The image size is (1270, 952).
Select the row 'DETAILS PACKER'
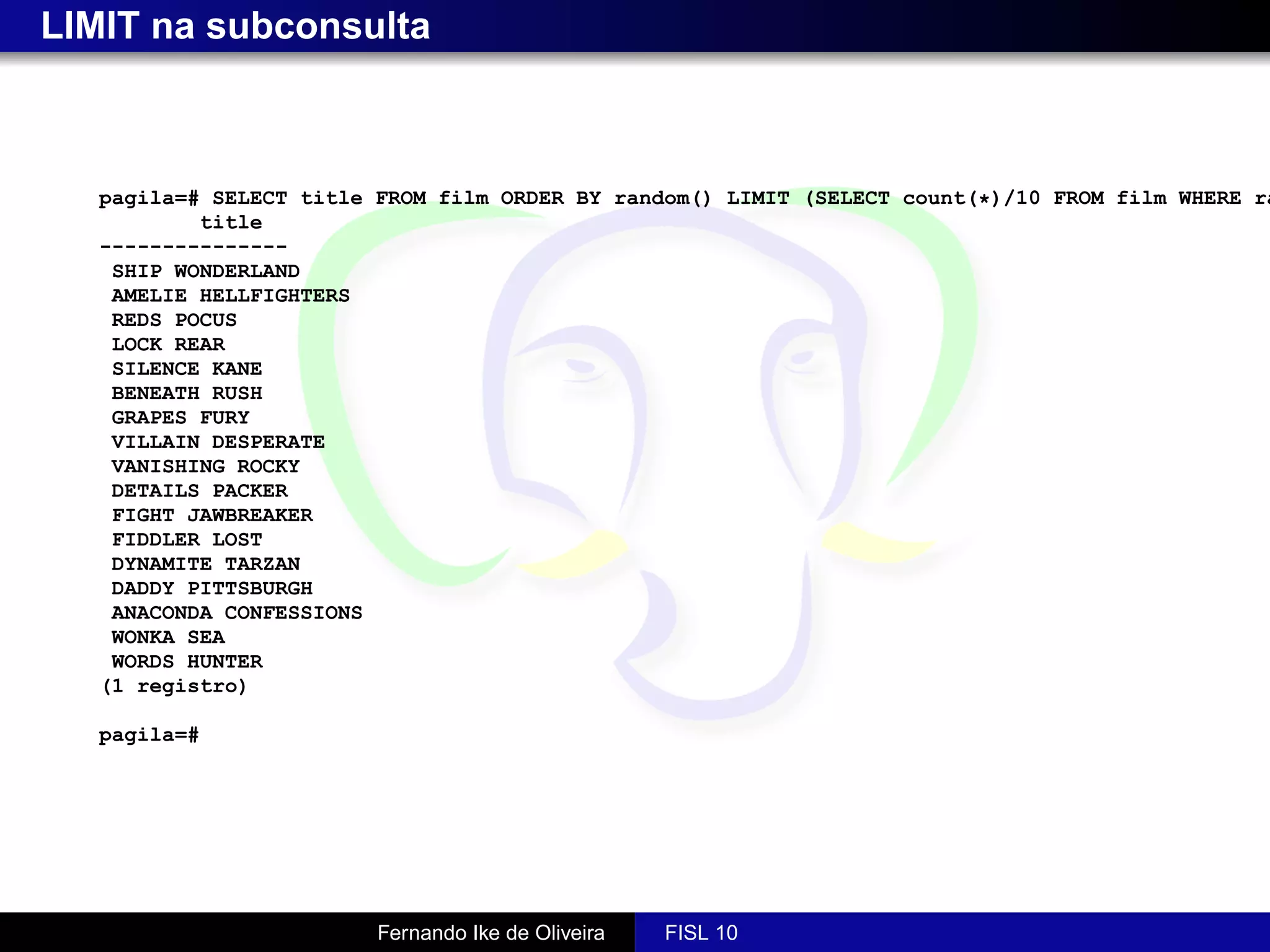click(x=199, y=491)
